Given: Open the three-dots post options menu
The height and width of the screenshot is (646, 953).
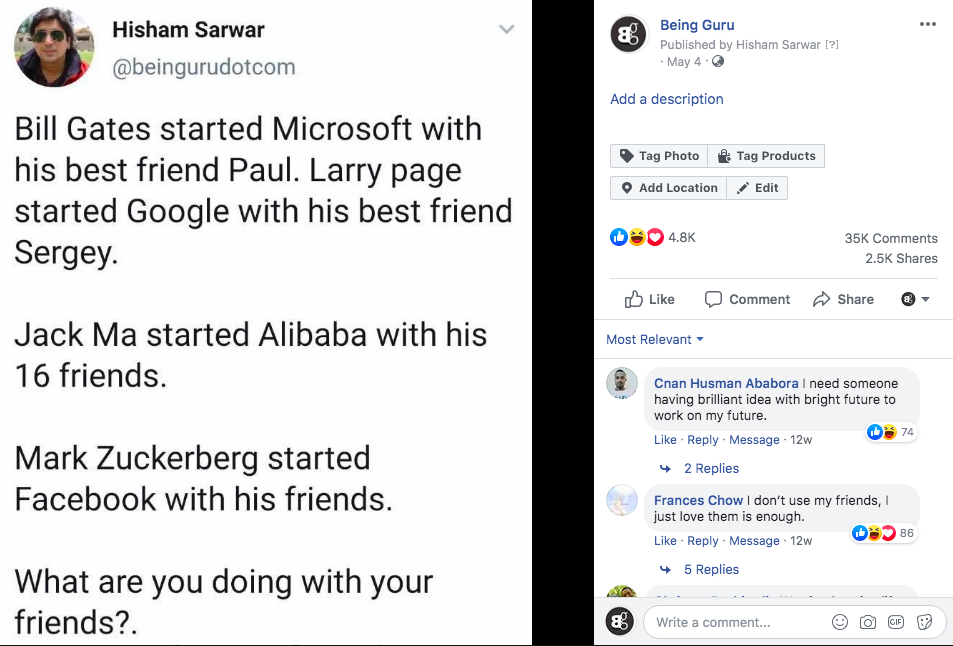Looking at the screenshot, I should coord(928,24).
